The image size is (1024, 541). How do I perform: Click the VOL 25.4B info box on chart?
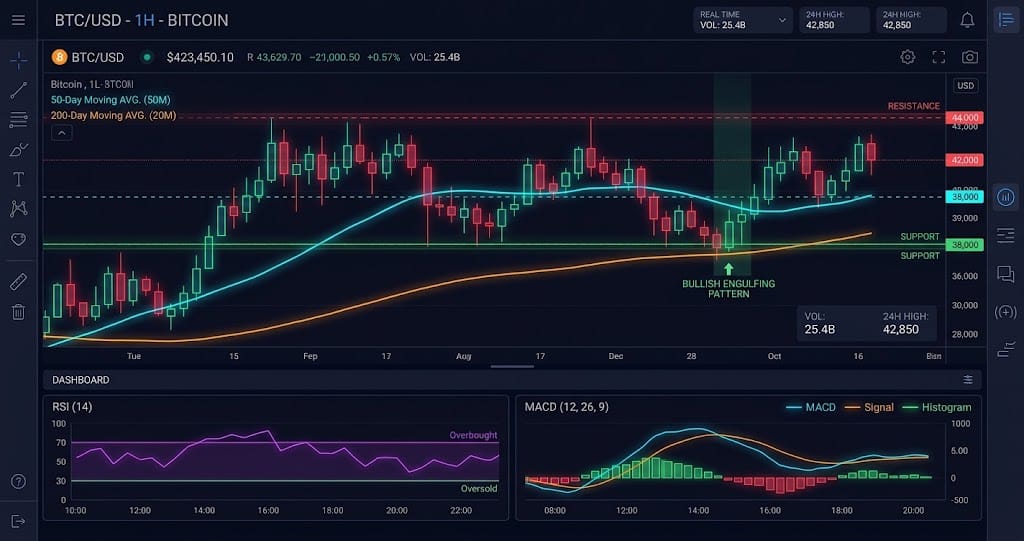(x=867, y=323)
